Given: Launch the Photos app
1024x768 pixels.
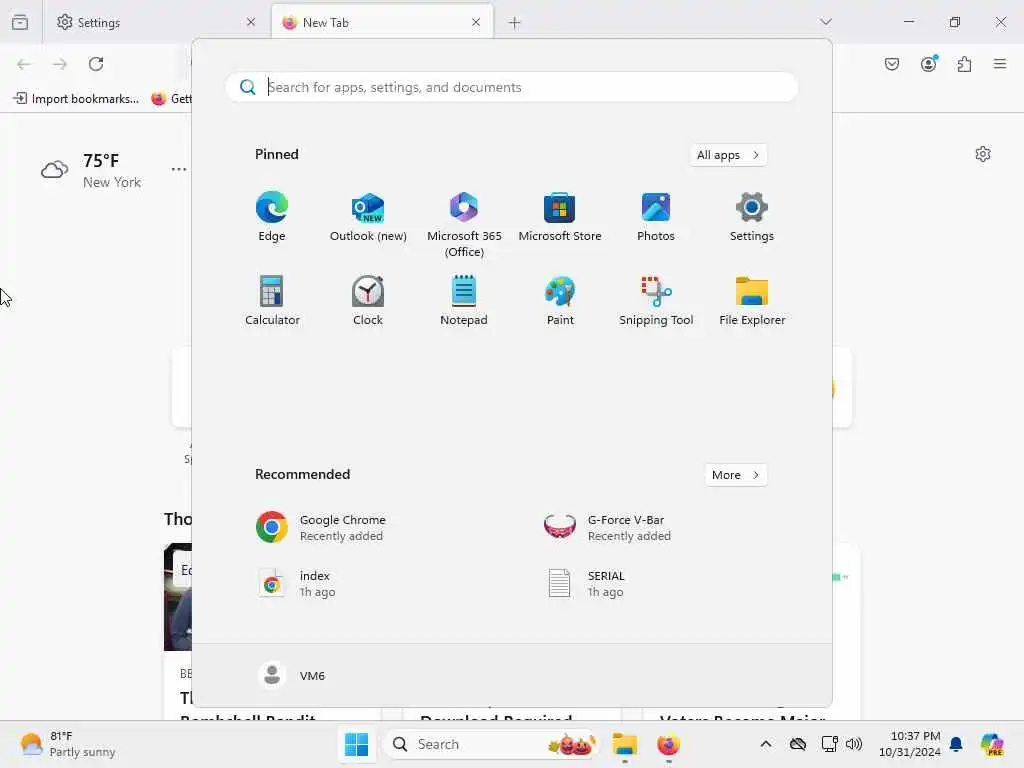Looking at the screenshot, I should (x=656, y=217).
